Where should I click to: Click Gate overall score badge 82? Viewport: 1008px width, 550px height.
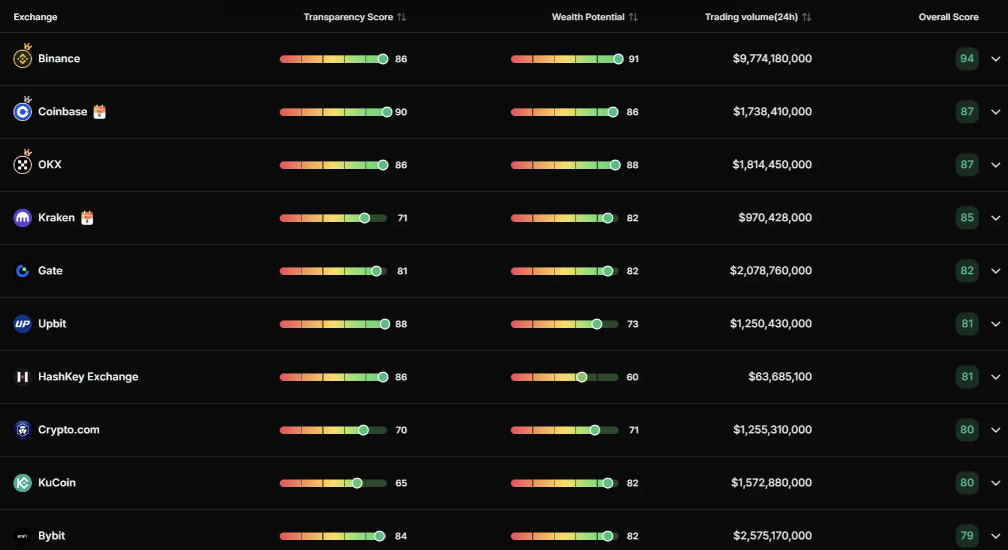click(967, 271)
